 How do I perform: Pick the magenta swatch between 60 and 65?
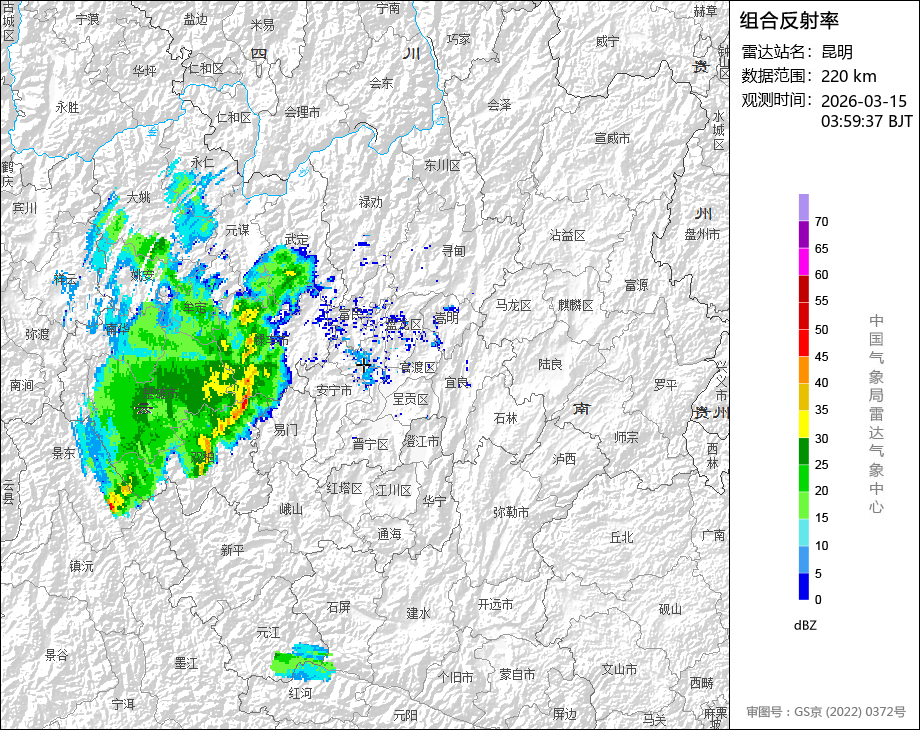click(804, 261)
